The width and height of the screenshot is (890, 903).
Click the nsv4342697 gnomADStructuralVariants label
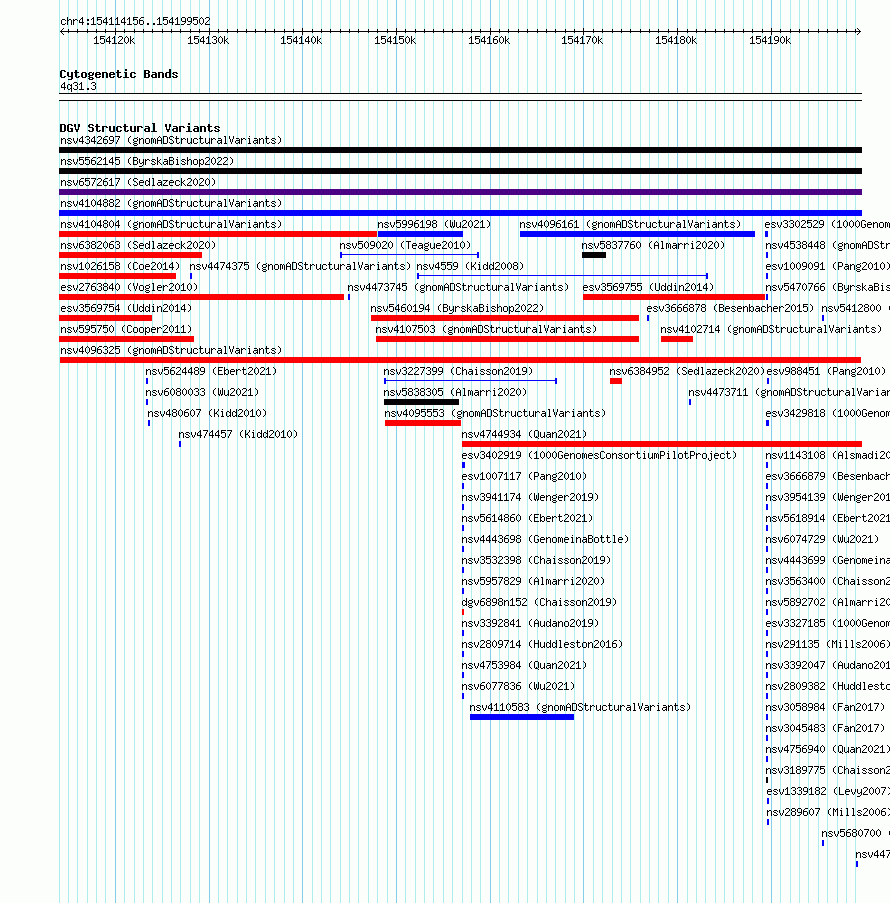[171, 141]
